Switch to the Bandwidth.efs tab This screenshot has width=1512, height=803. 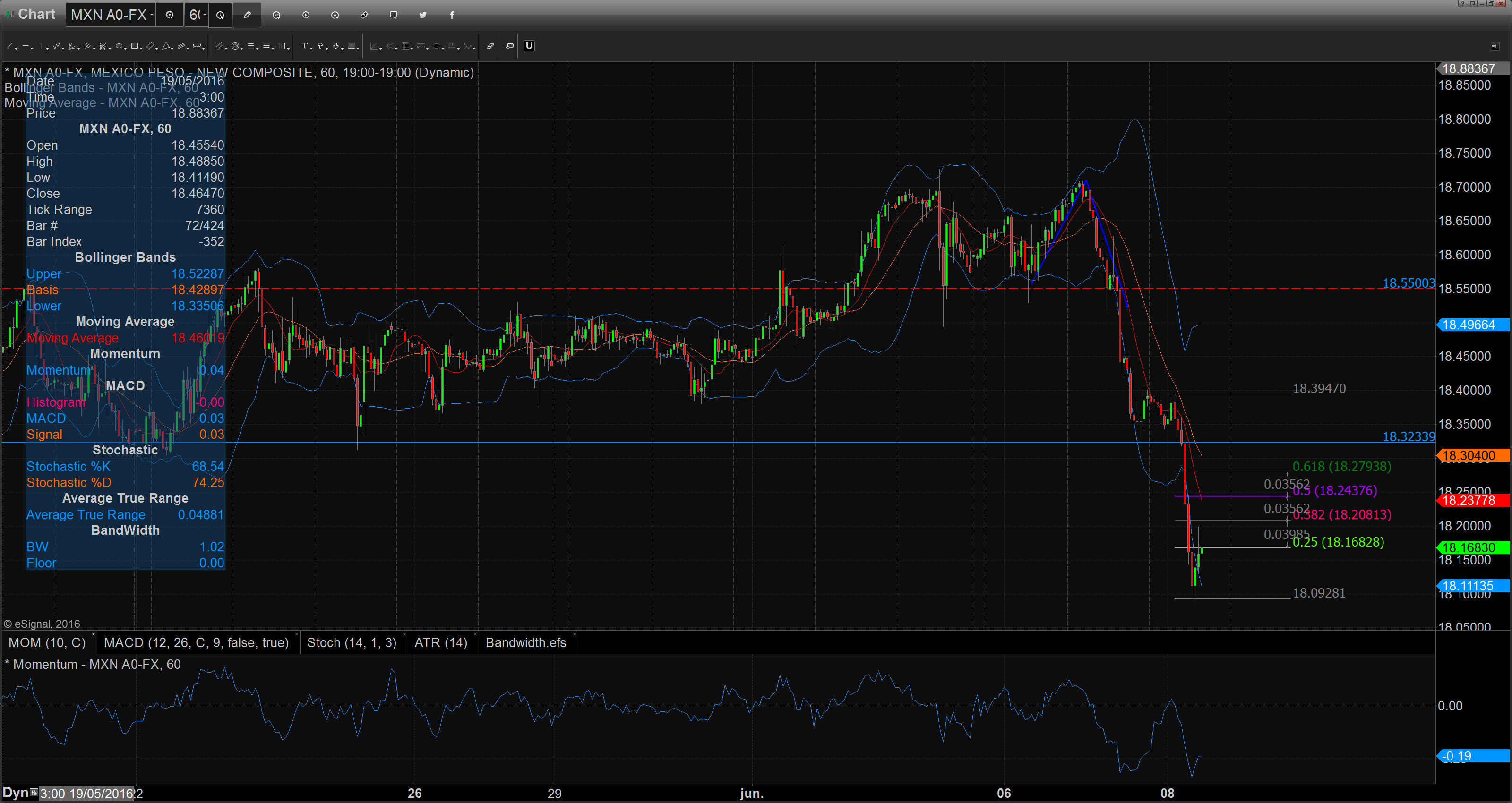coord(526,643)
